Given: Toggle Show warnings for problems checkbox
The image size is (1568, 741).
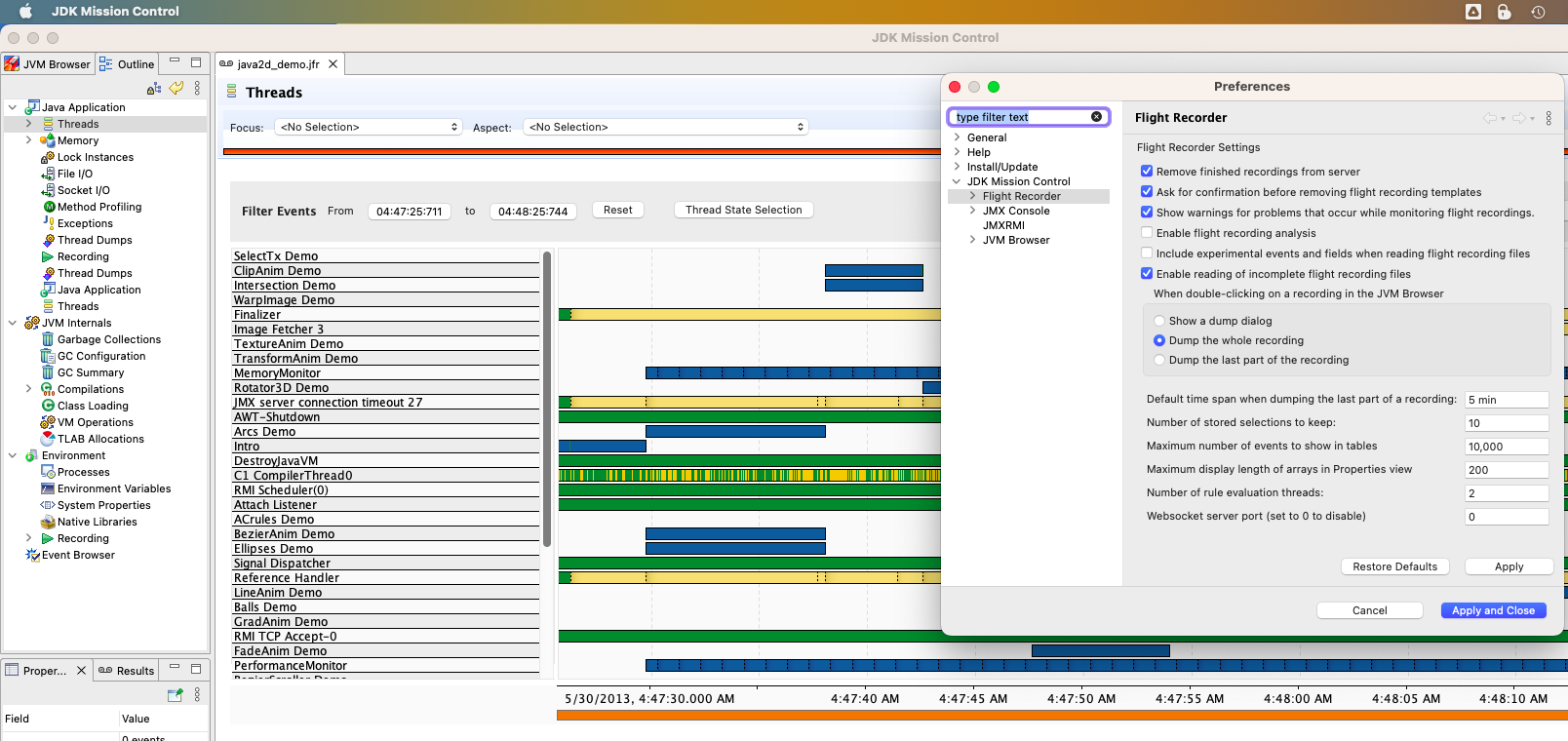Looking at the screenshot, I should coord(1147,213).
